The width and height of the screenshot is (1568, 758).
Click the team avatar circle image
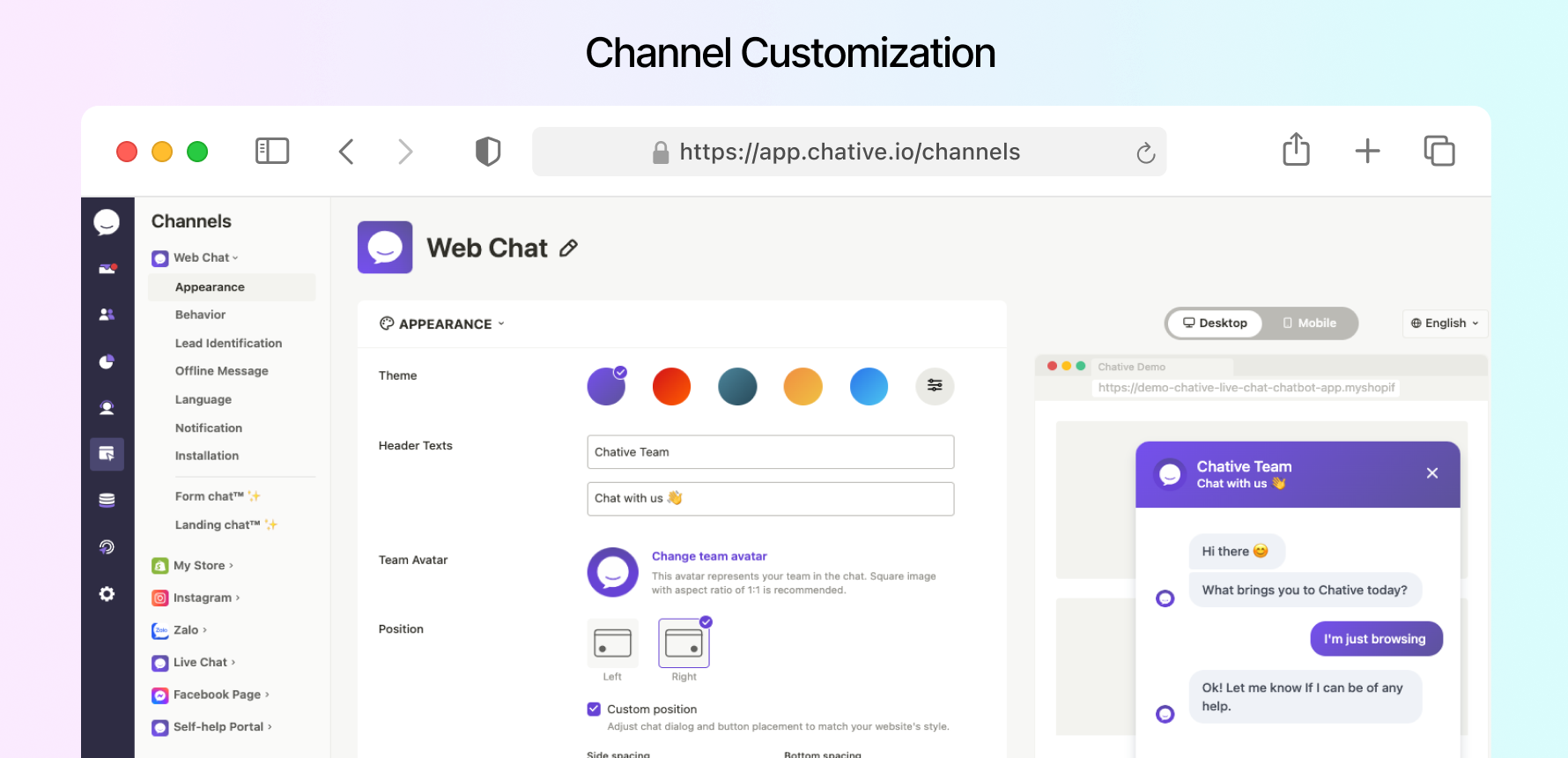click(613, 573)
